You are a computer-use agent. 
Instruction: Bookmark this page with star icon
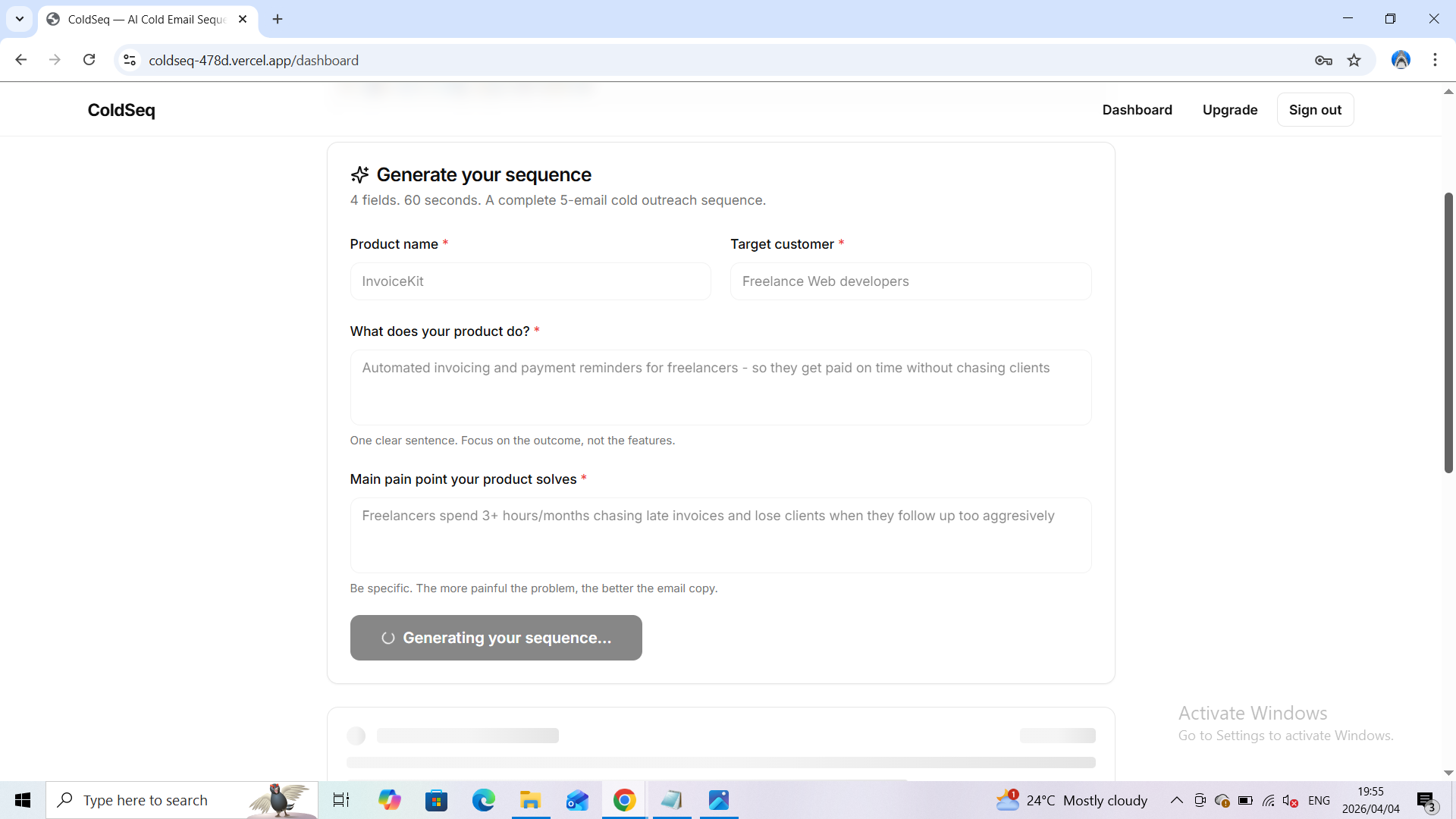pyautogui.click(x=1354, y=60)
